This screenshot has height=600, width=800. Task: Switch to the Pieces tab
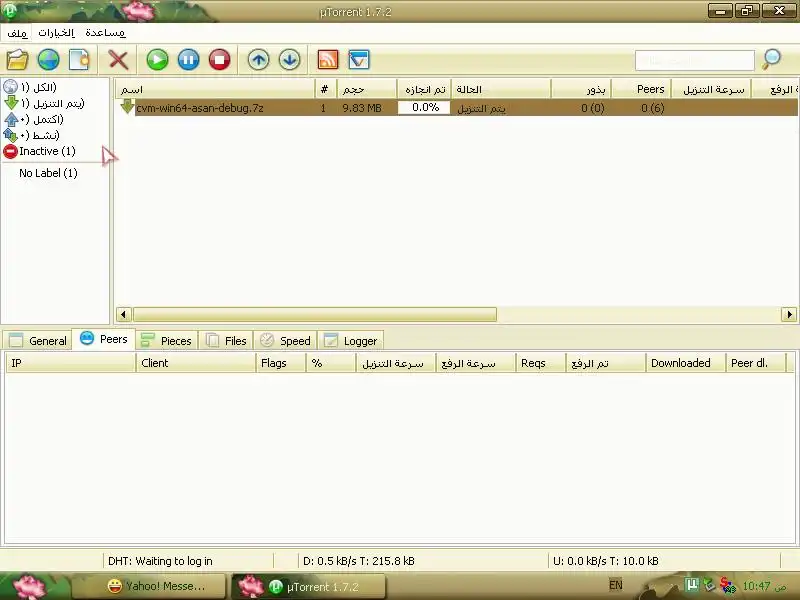pos(167,340)
